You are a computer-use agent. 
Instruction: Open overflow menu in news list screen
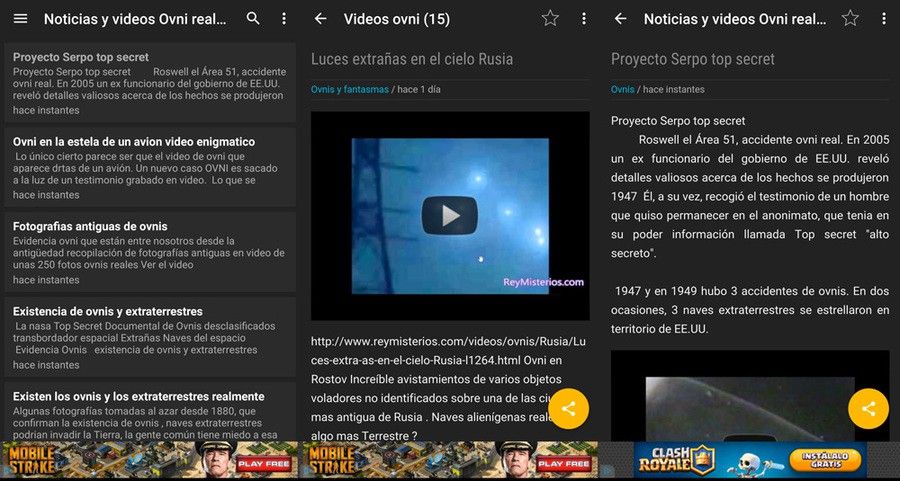(284, 19)
